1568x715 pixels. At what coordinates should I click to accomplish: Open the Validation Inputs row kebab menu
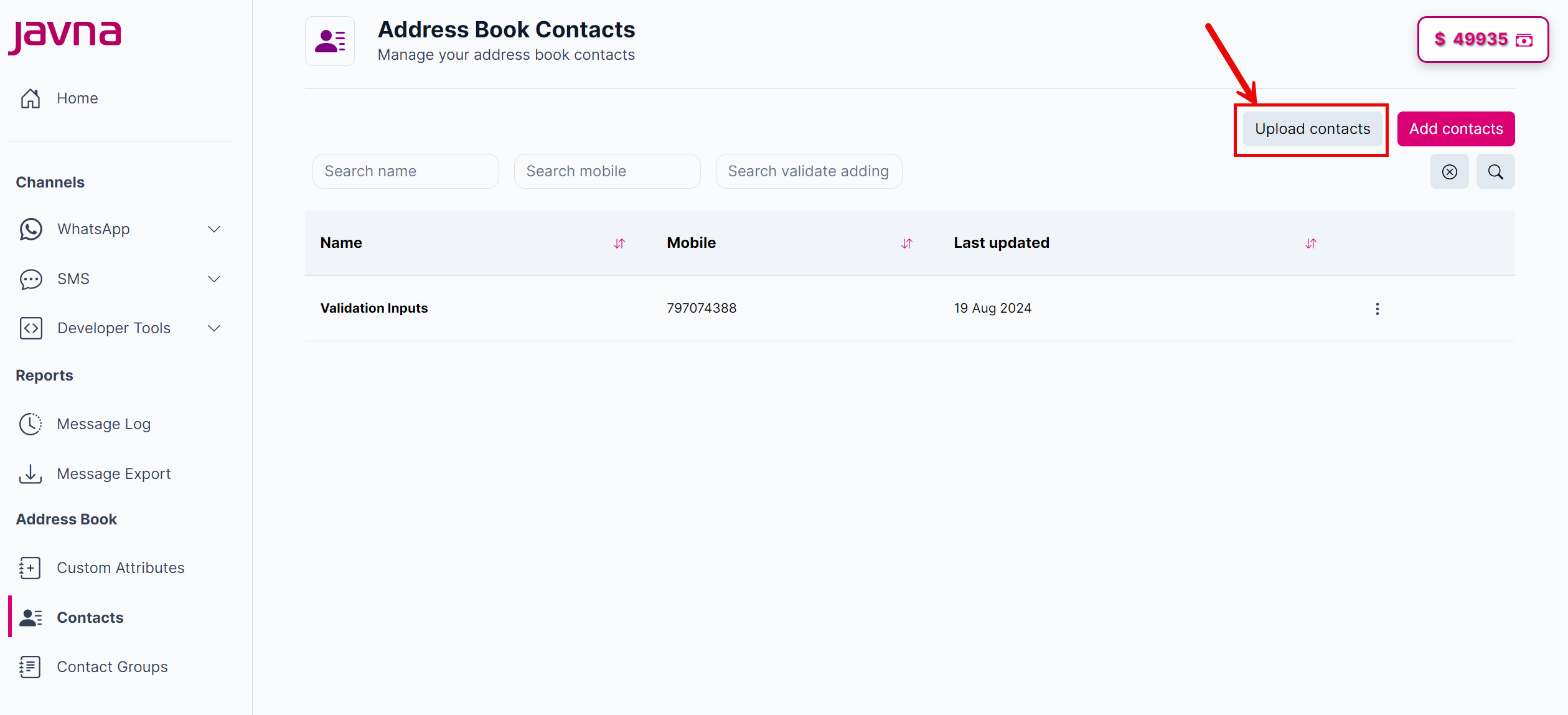click(1378, 308)
